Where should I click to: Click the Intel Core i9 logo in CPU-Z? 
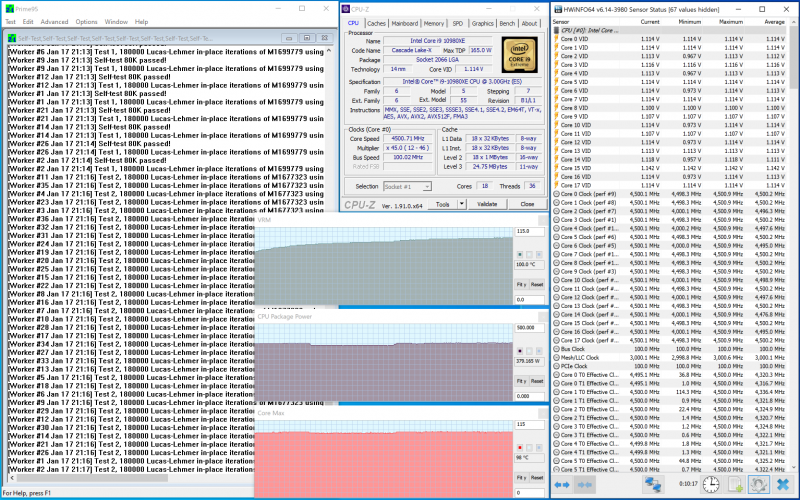pos(519,55)
